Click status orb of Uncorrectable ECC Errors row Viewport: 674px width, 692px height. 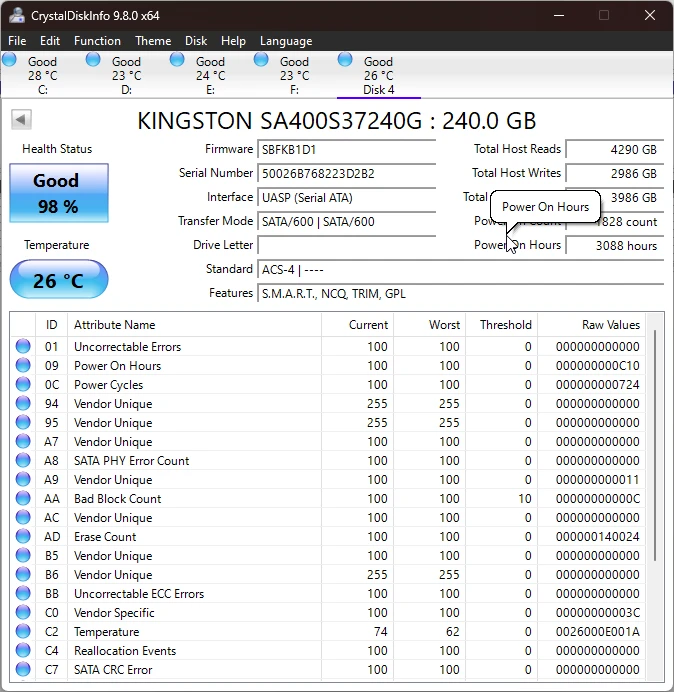click(23, 593)
